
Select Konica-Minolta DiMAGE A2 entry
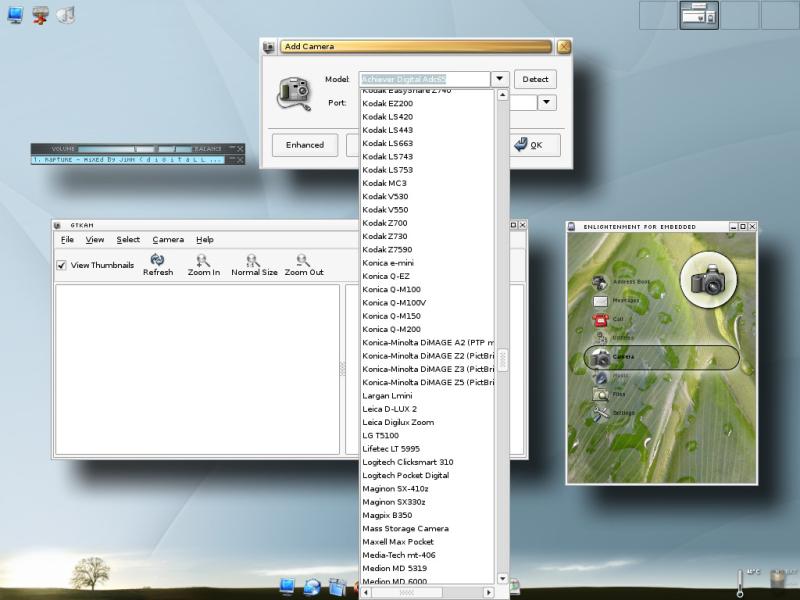428,342
